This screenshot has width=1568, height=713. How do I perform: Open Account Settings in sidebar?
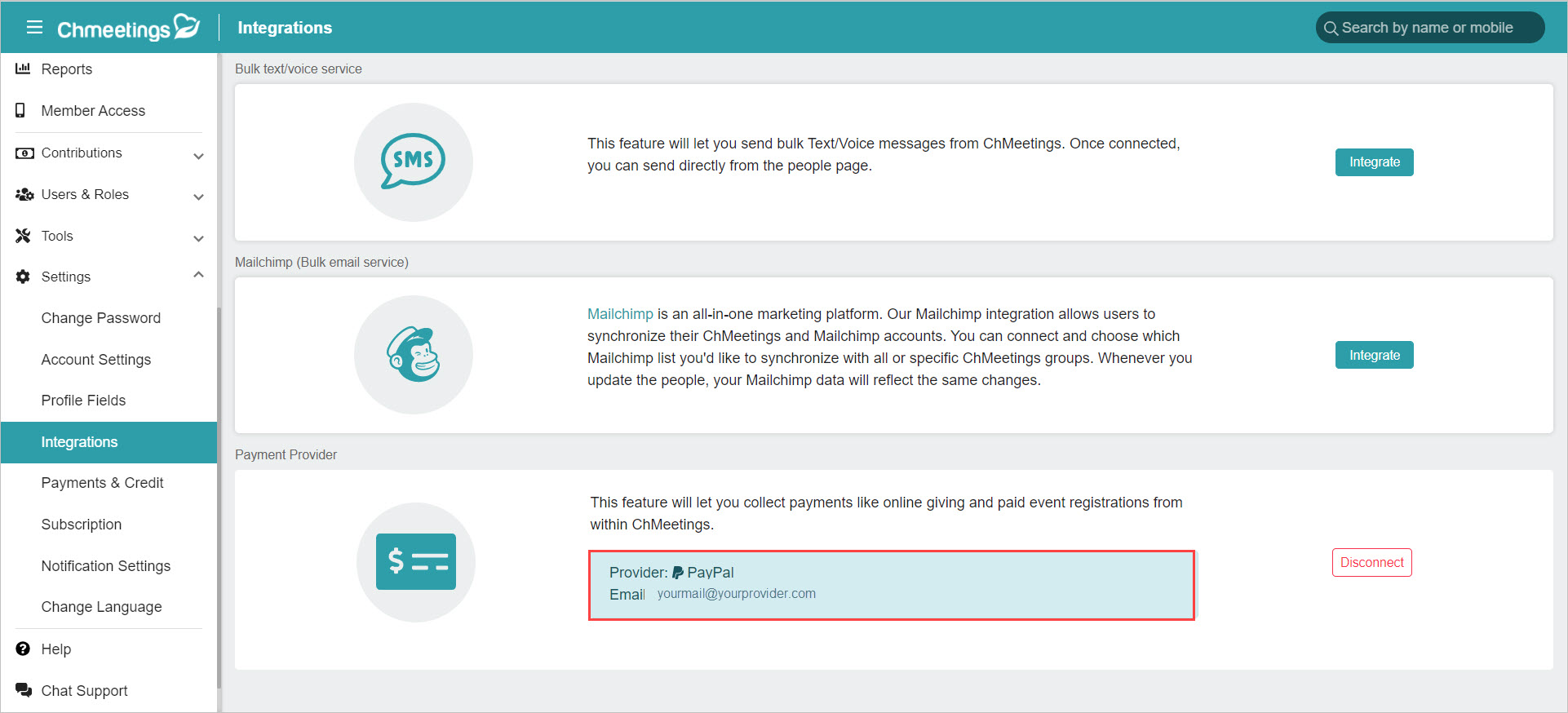(x=96, y=360)
